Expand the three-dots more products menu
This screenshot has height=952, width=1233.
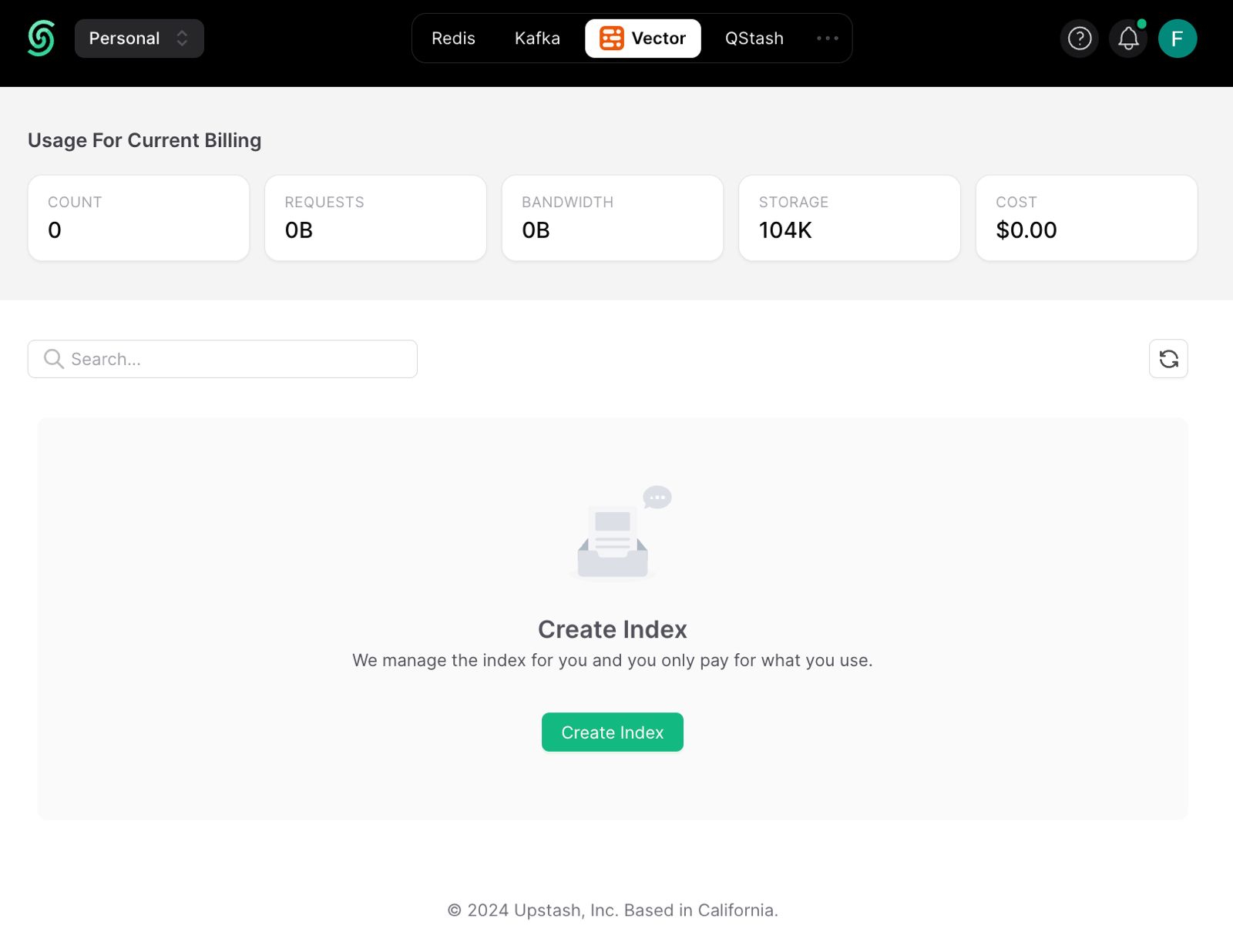point(827,39)
